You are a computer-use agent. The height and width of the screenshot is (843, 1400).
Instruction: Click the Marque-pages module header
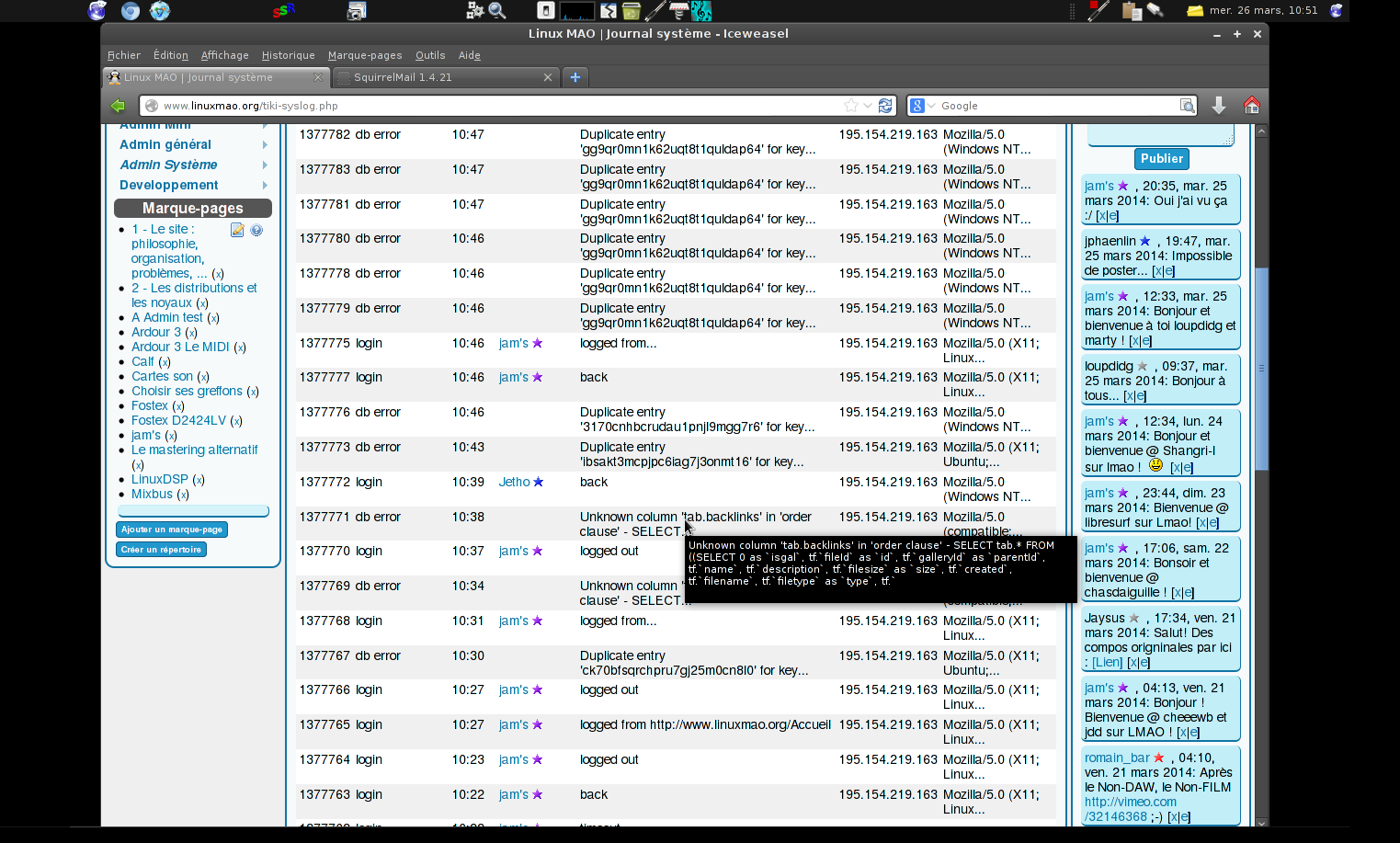[193, 209]
